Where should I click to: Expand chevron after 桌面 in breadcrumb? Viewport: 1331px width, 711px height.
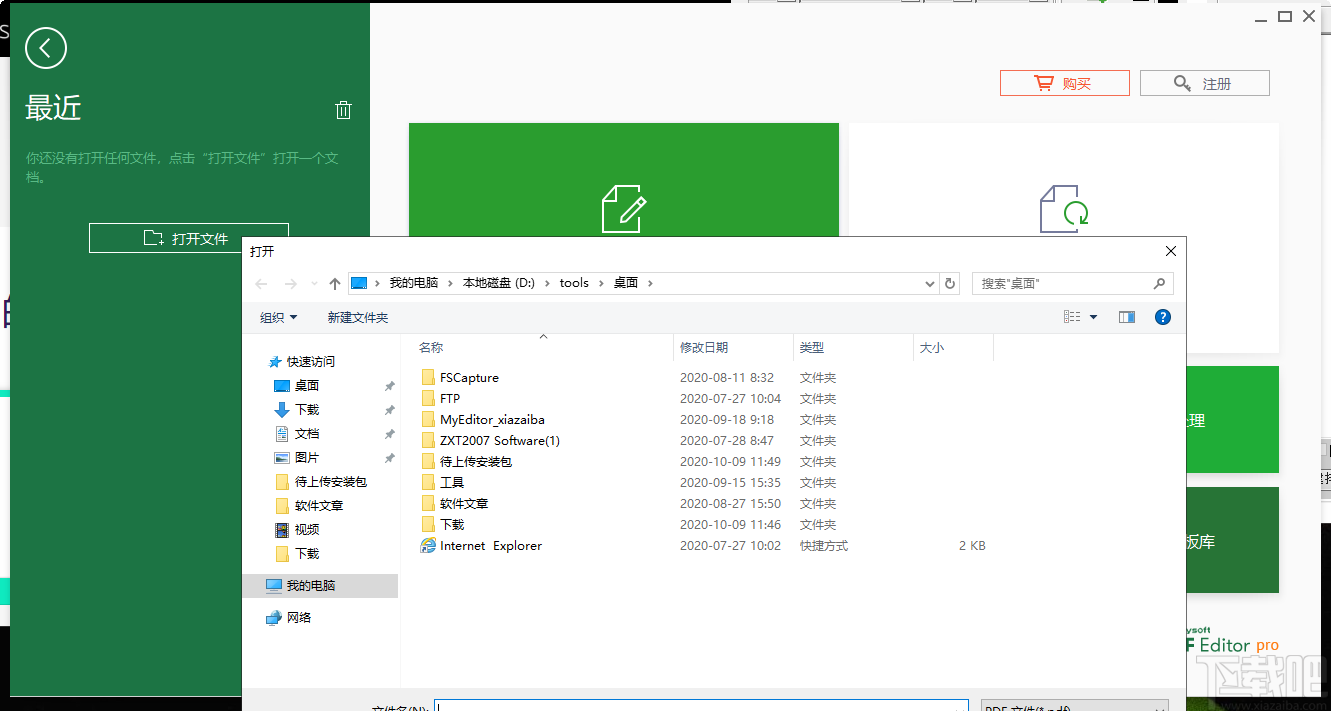click(x=650, y=283)
